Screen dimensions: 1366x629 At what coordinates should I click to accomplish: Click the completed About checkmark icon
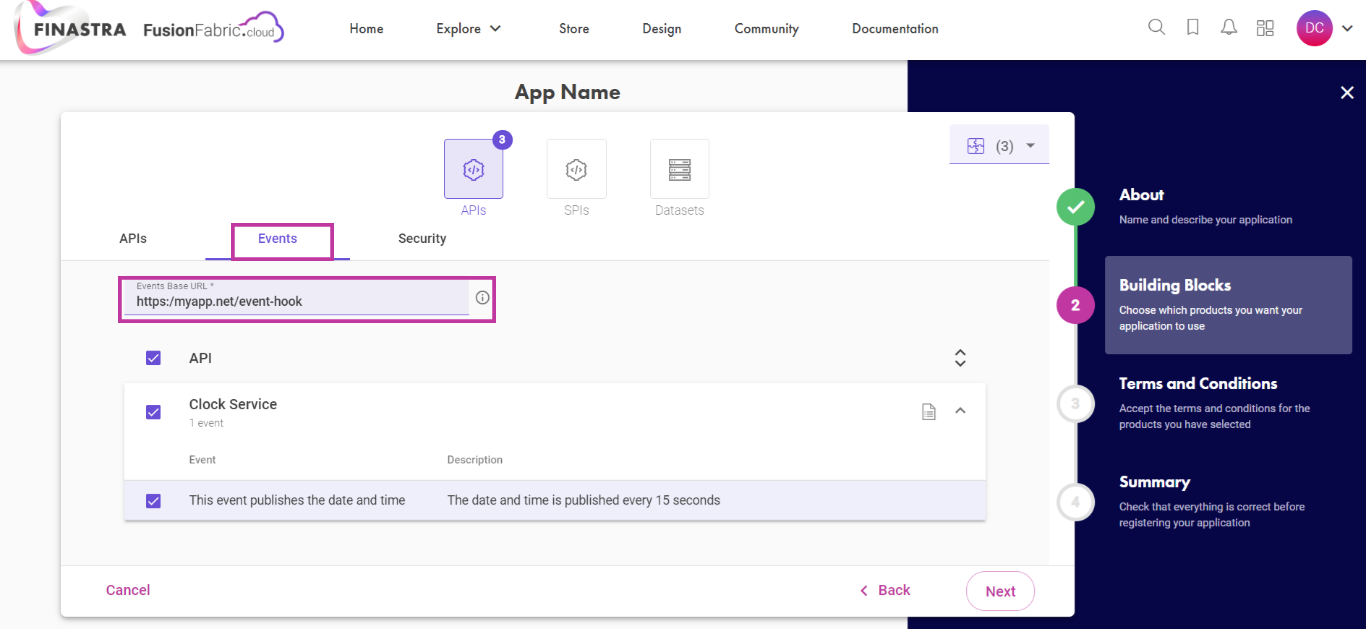click(1075, 207)
